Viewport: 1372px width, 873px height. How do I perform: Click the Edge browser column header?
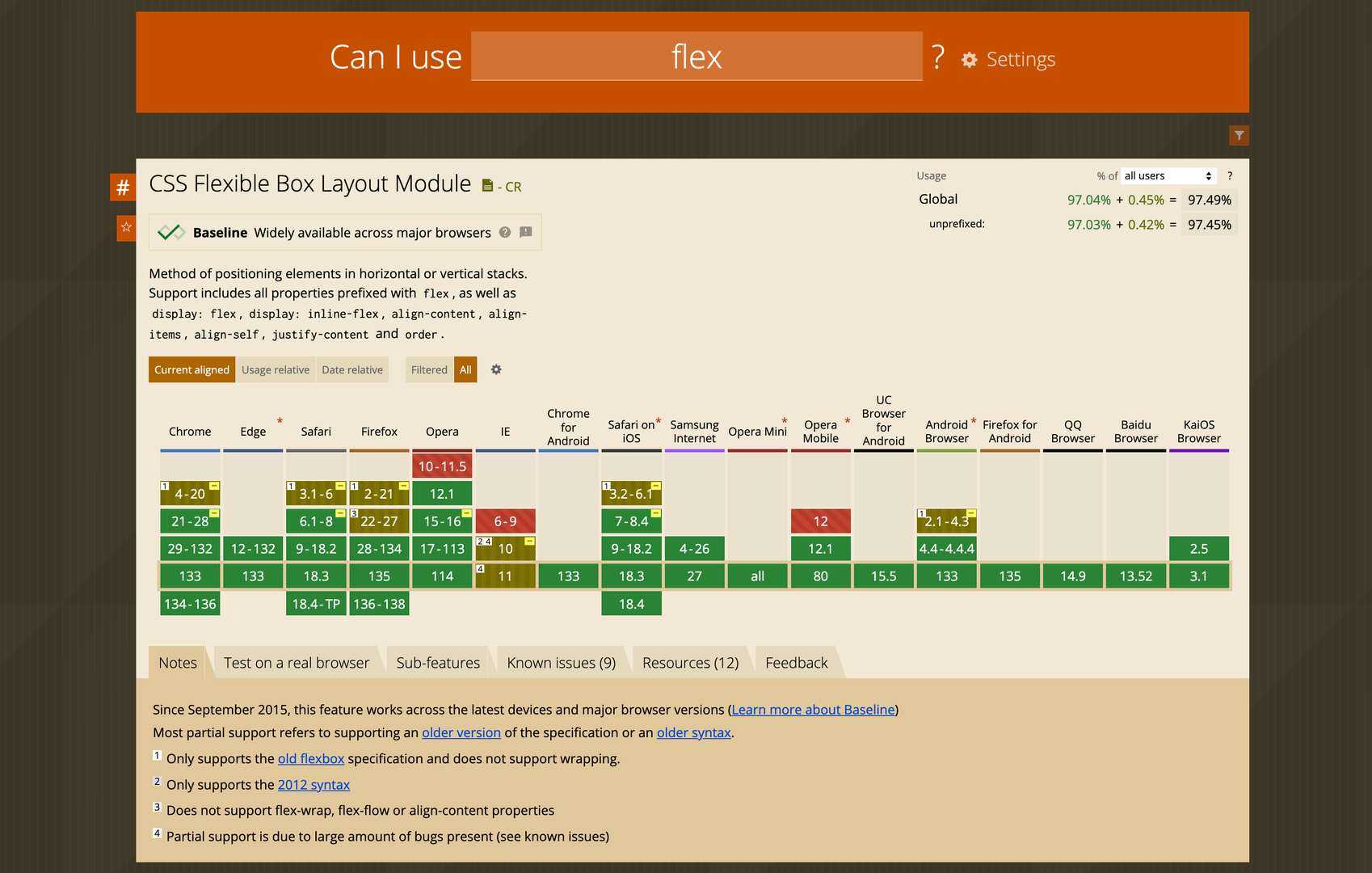[x=253, y=432]
